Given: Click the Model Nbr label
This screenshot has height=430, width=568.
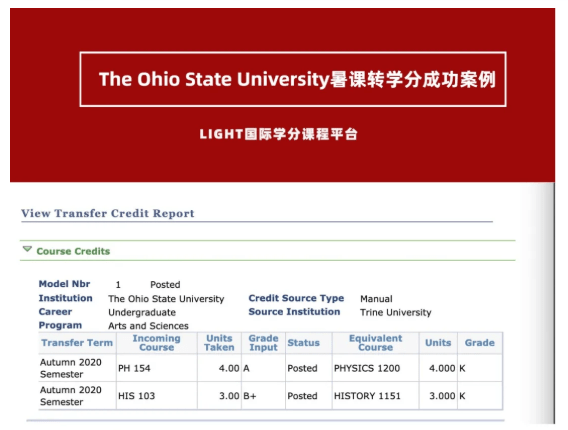Looking at the screenshot, I should 64,284.
